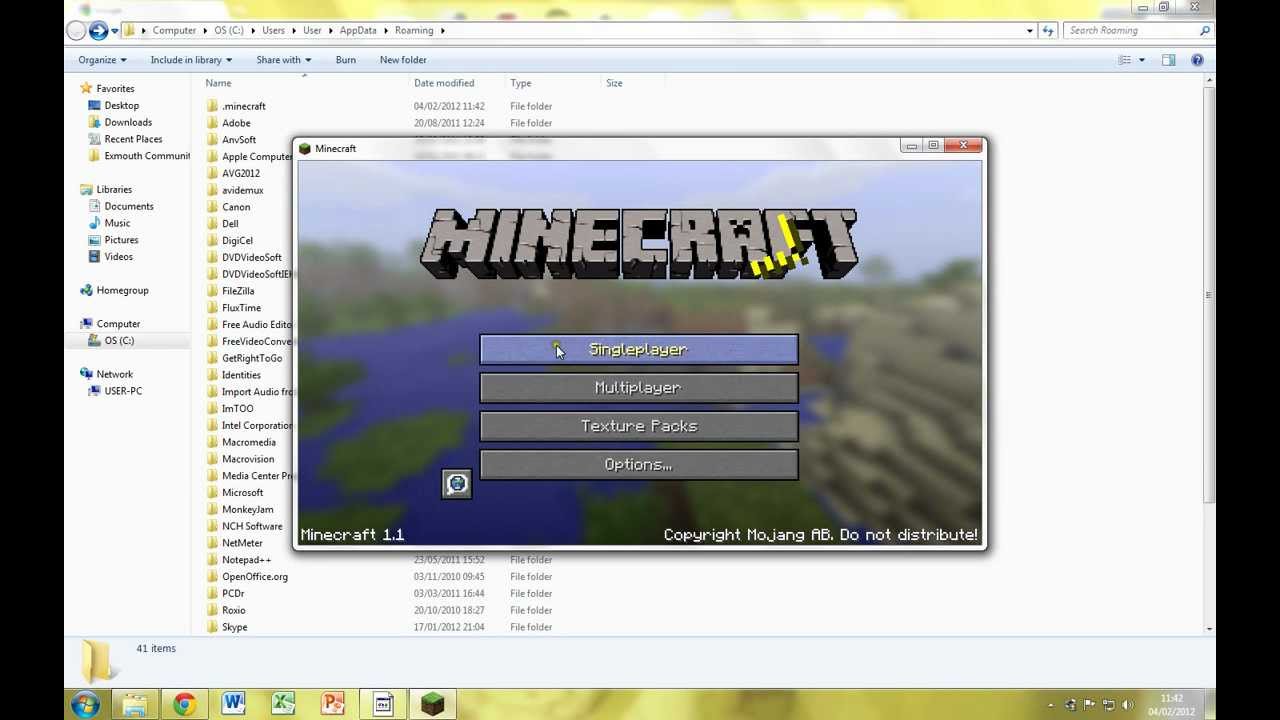Select the FileZilla folder
Viewport: 1280px width, 720px height.
[238, 291]
